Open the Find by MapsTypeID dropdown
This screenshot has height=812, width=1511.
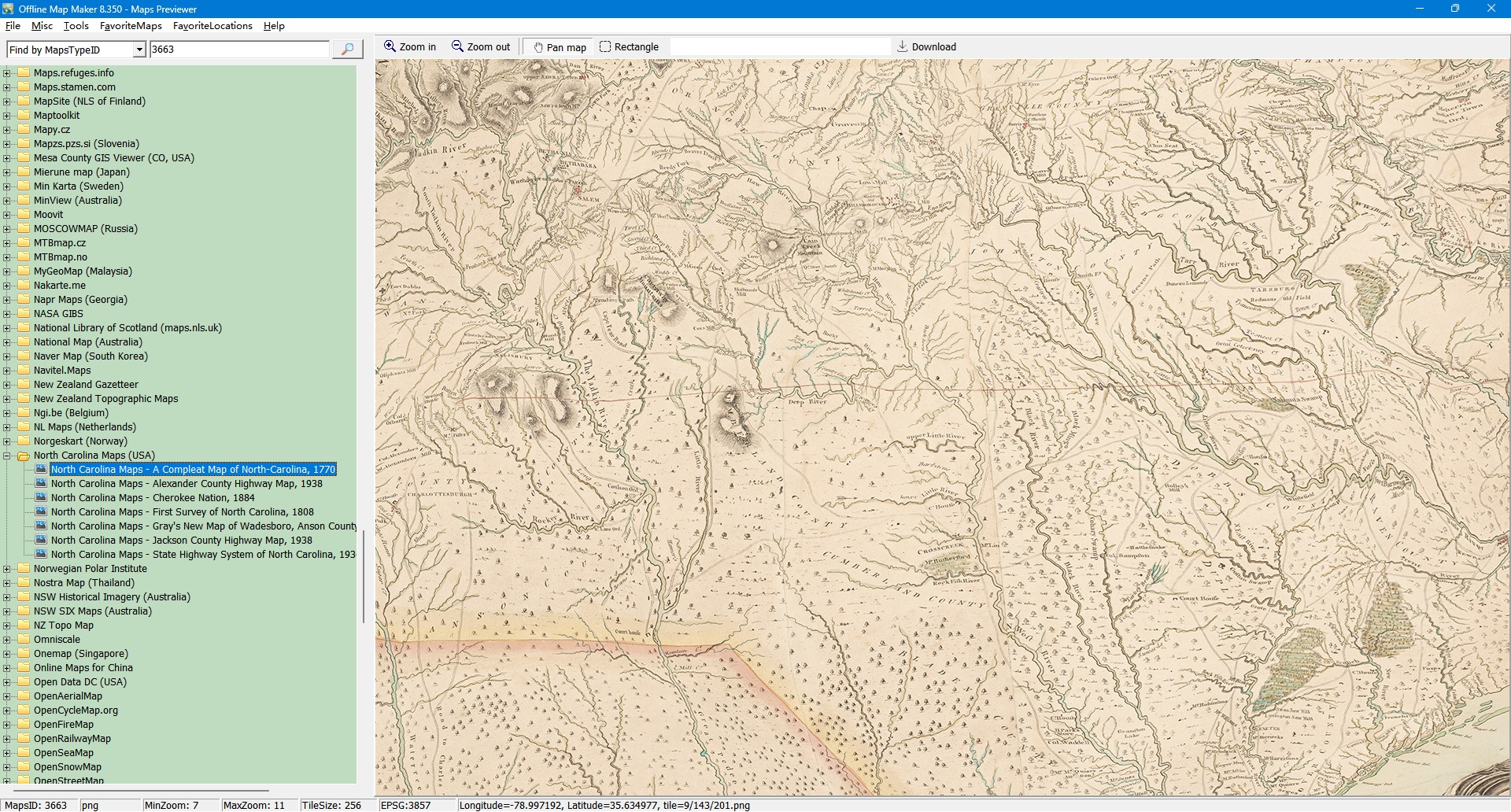click(x=139, y=50)
